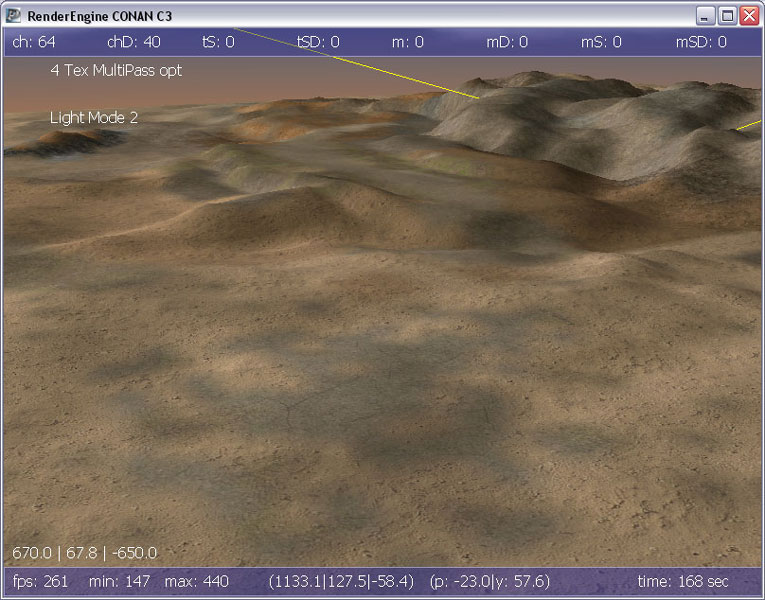
Task: Maximize the RenderEngine window
Action: [x=727, y=15]
